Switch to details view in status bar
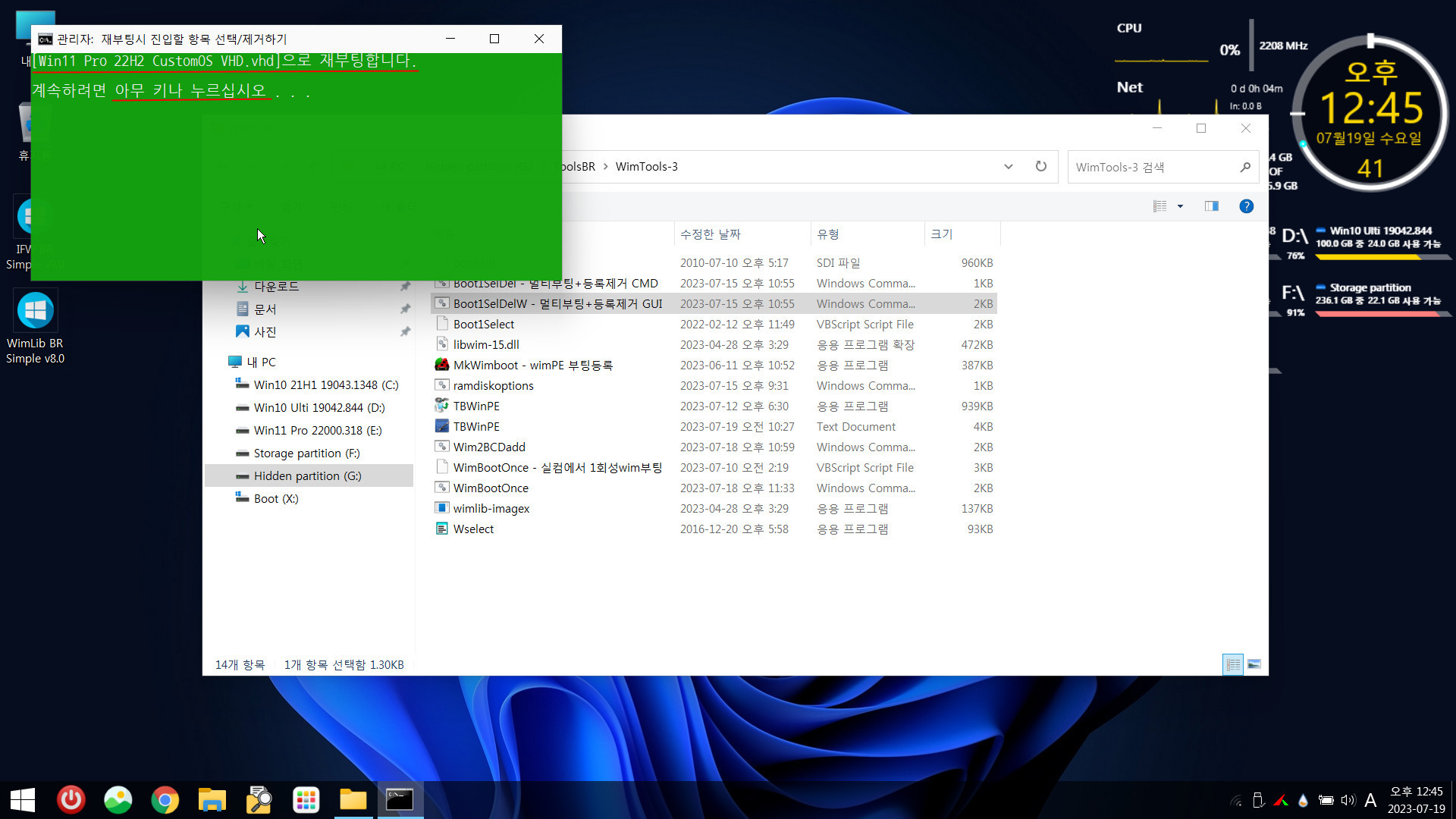1456x819 pixels. 1233,664
